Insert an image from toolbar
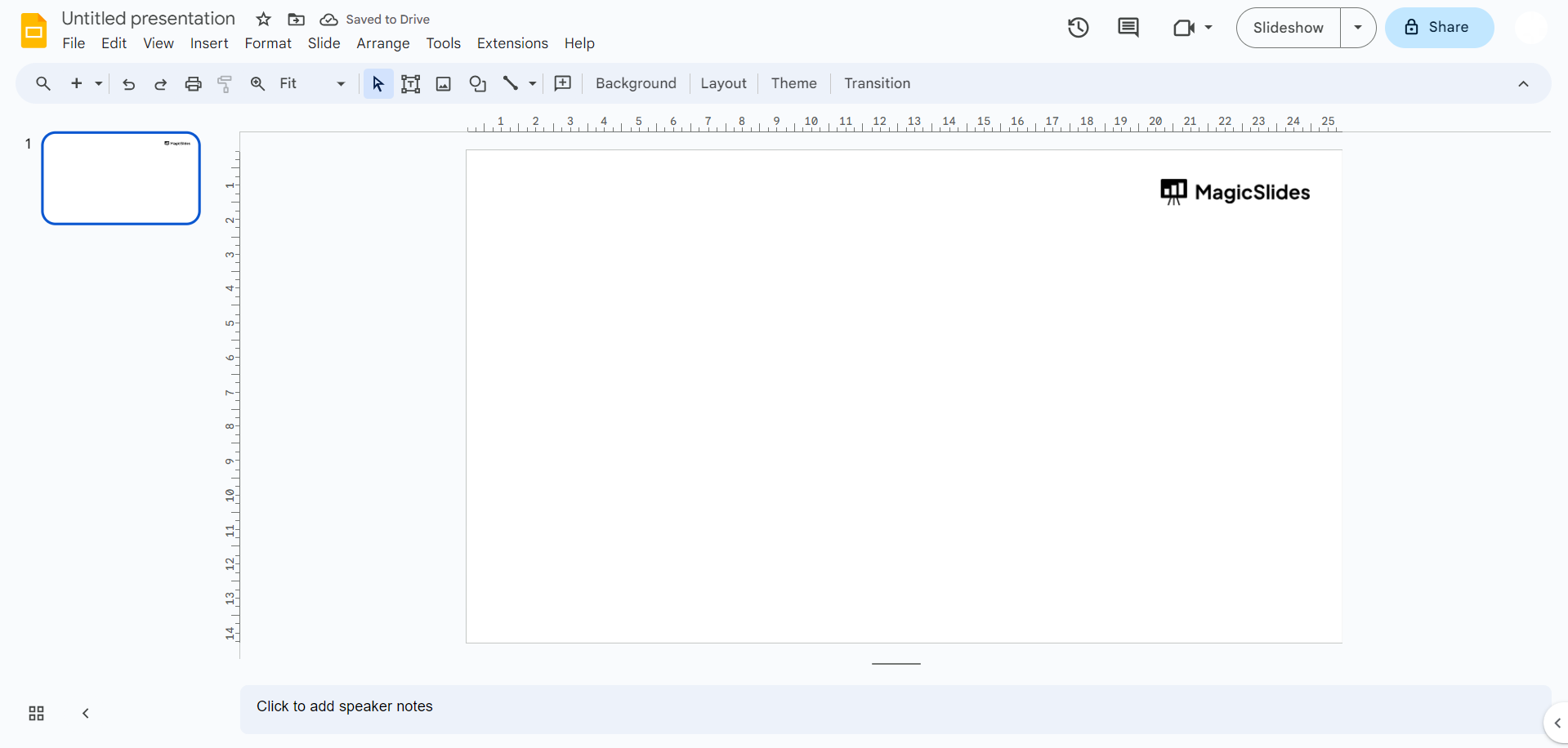 [444, 83]
